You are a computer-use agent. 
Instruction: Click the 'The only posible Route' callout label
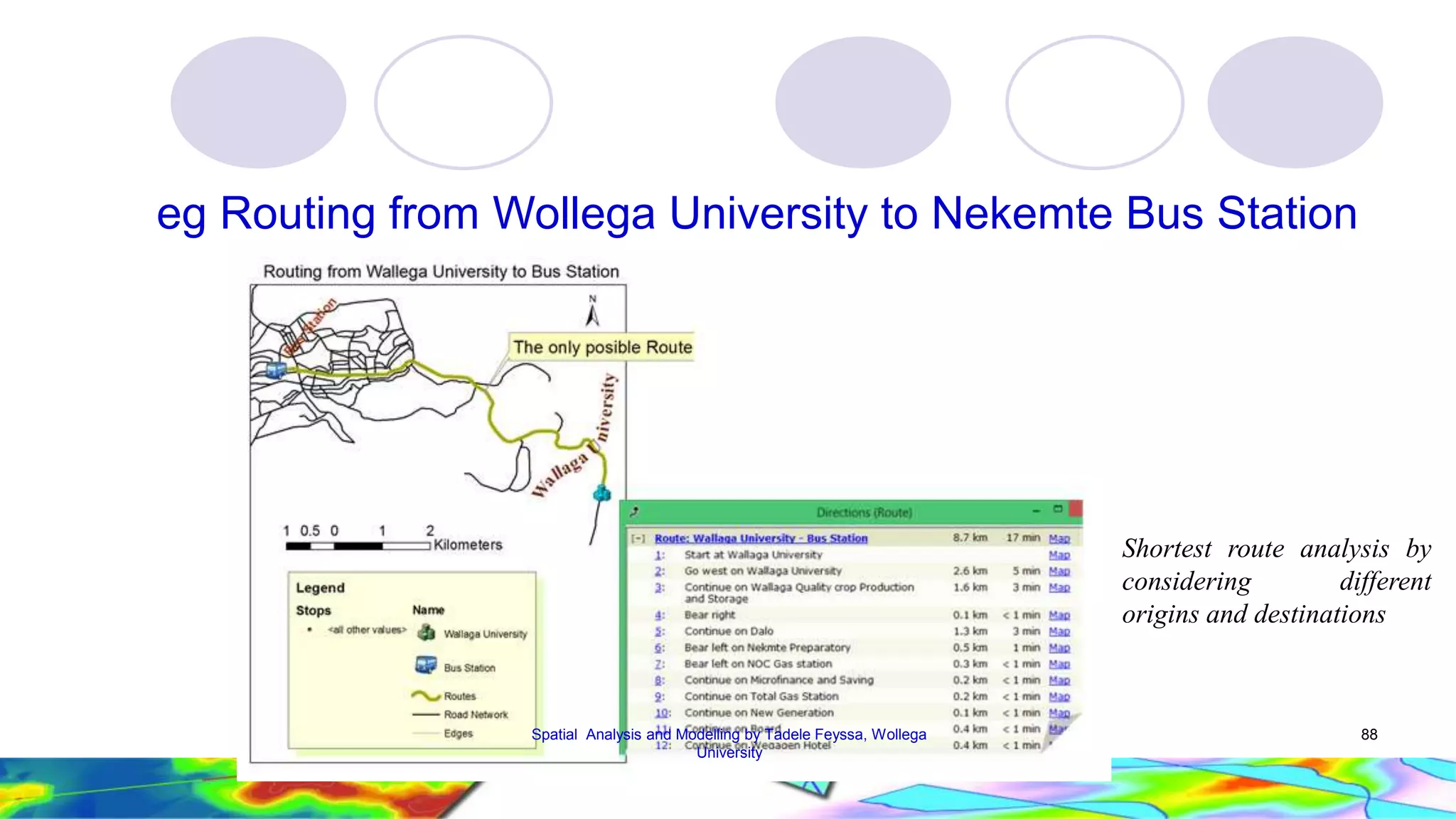pos(602,347)
